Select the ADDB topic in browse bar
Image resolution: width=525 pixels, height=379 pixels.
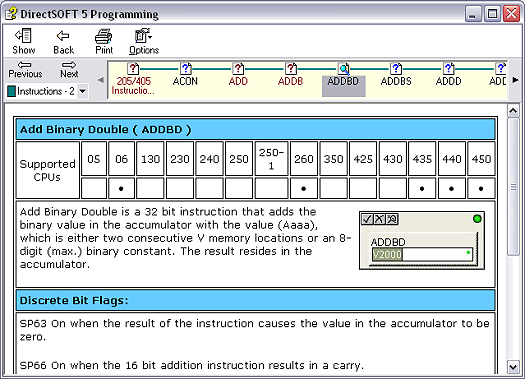coord(290,75)
